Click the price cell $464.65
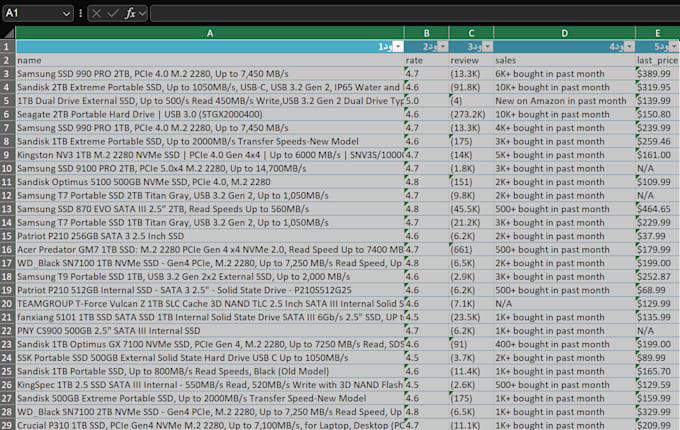This screenshot has width=680, height=430. (x=657, y=209)
